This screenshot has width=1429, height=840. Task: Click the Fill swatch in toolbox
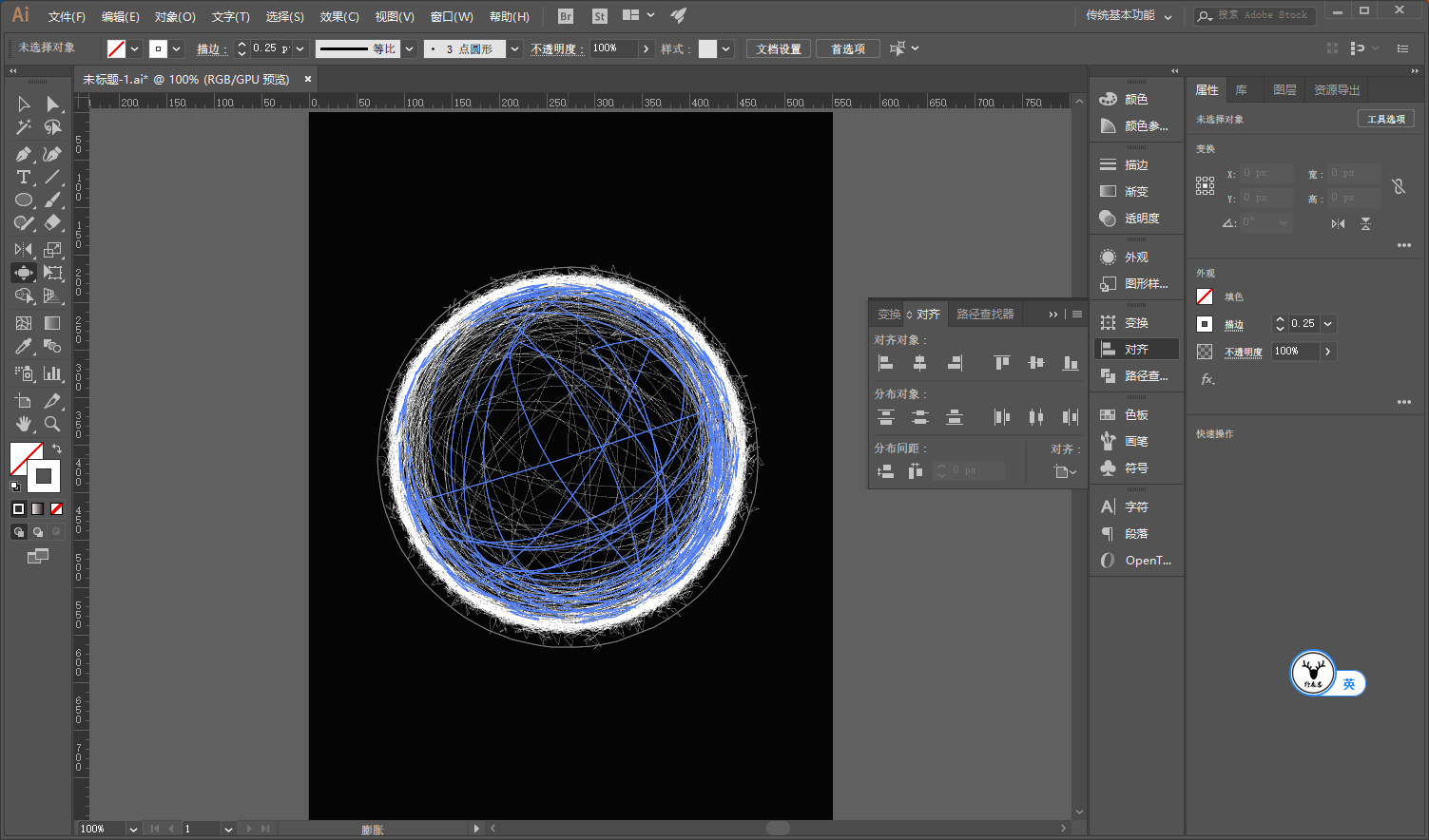[23, 456]
